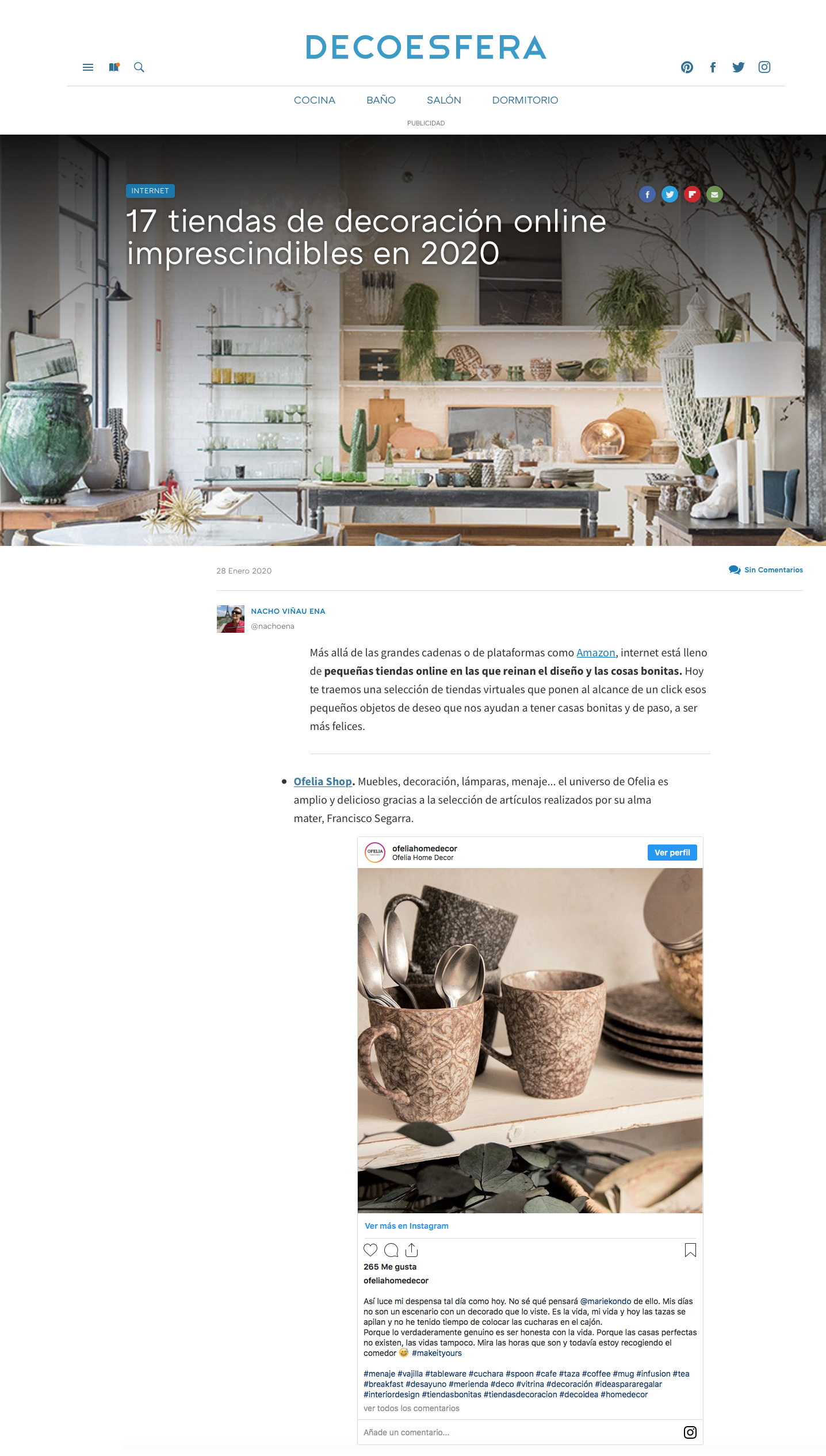The image size is (826, 1456).
Task: Share article via red Flipboard icon
Action: coord(692,194)
